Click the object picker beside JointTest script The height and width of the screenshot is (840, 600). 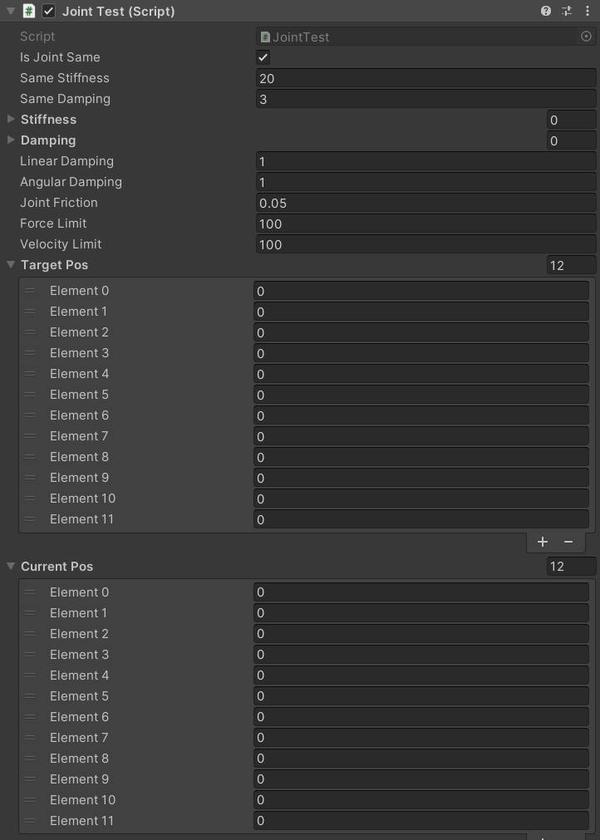coord(586,36)
